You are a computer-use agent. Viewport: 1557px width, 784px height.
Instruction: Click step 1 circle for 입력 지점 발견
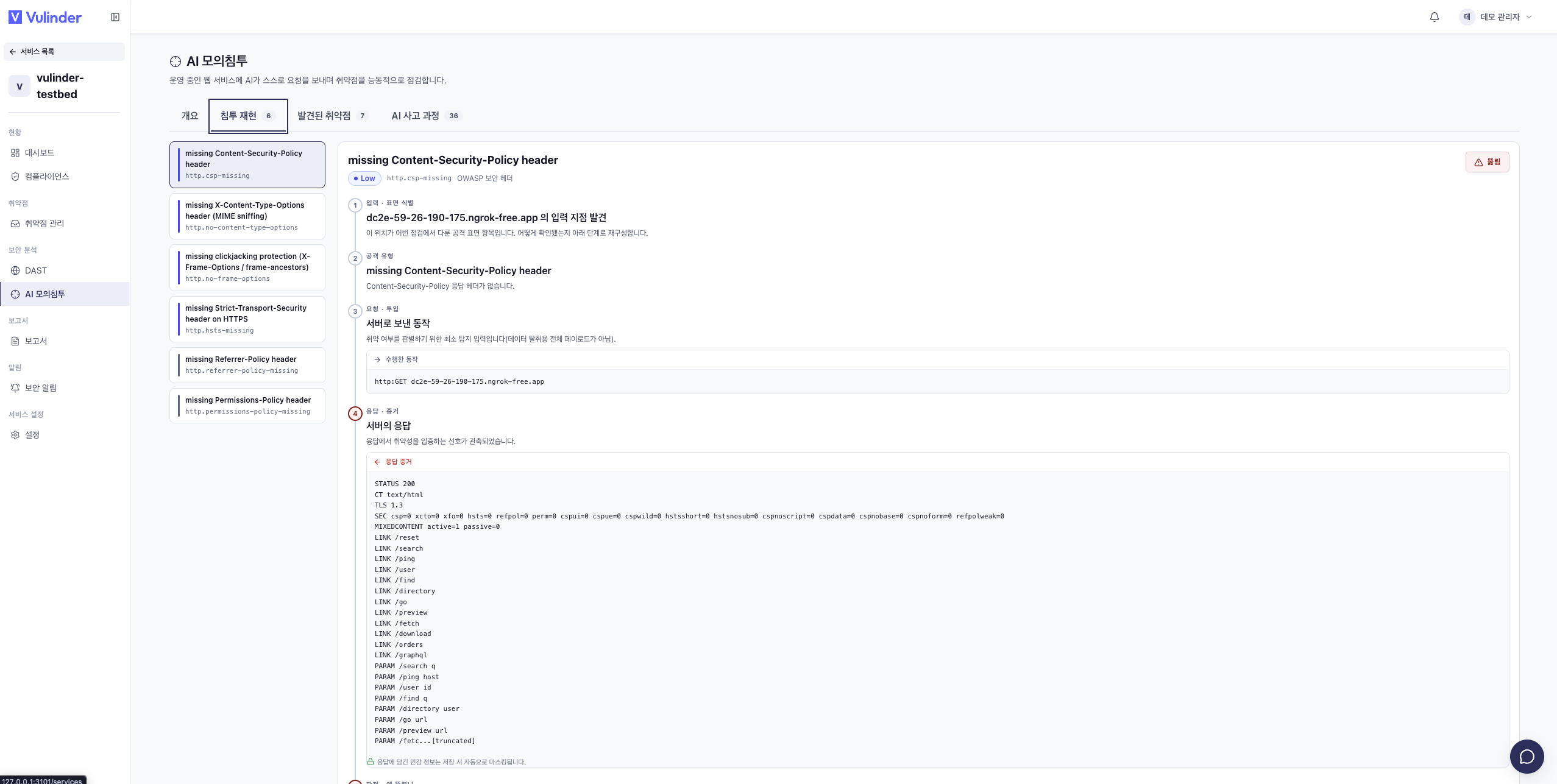click(x=355, y=205)
